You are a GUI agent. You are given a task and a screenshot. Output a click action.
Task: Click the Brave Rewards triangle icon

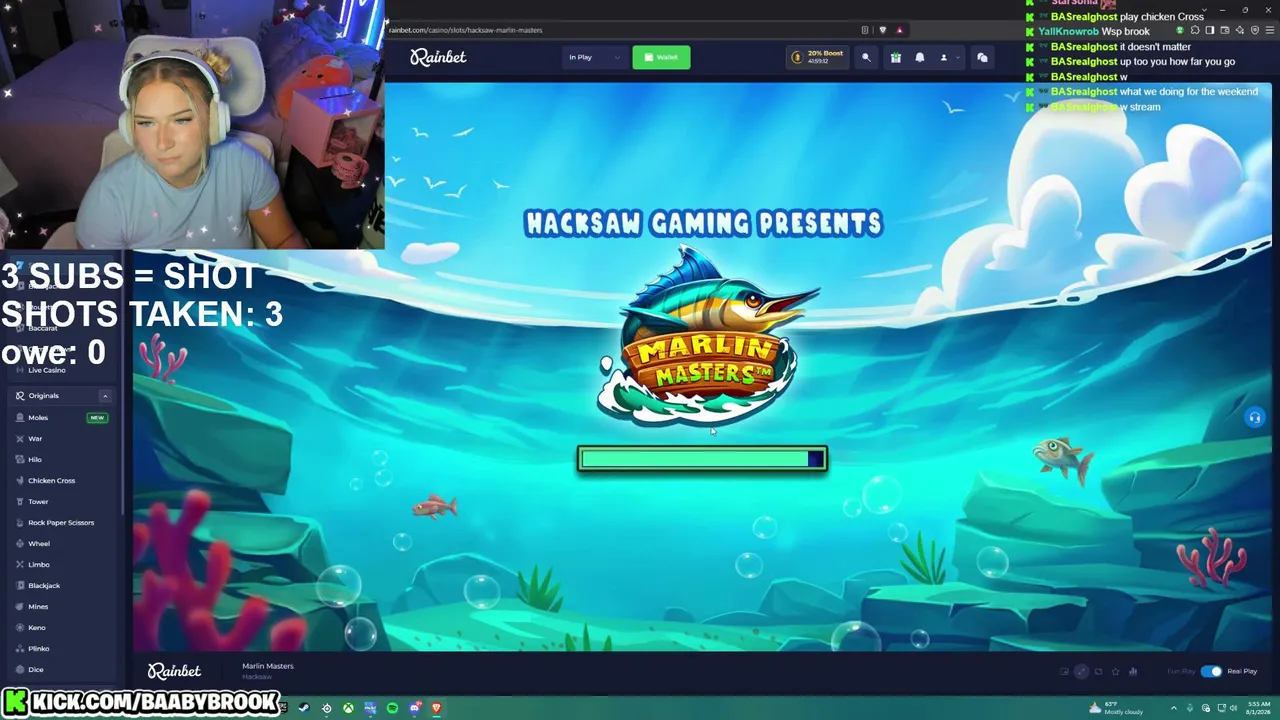[899, 30]
